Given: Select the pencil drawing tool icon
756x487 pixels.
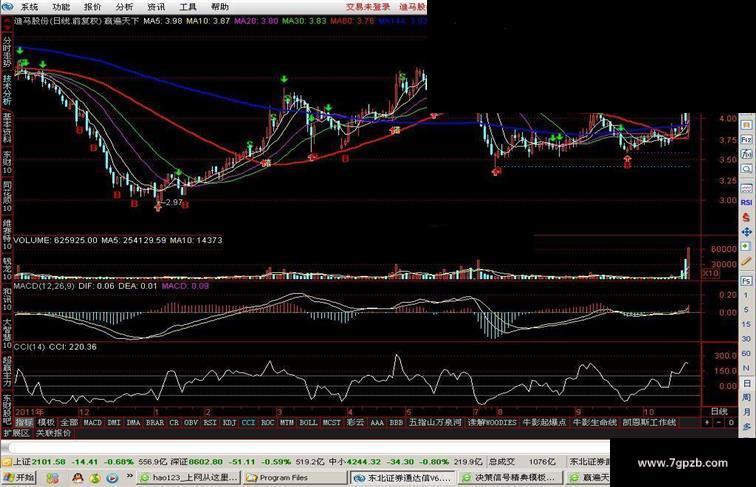Looking at the screenshot, I should (746, 261).
